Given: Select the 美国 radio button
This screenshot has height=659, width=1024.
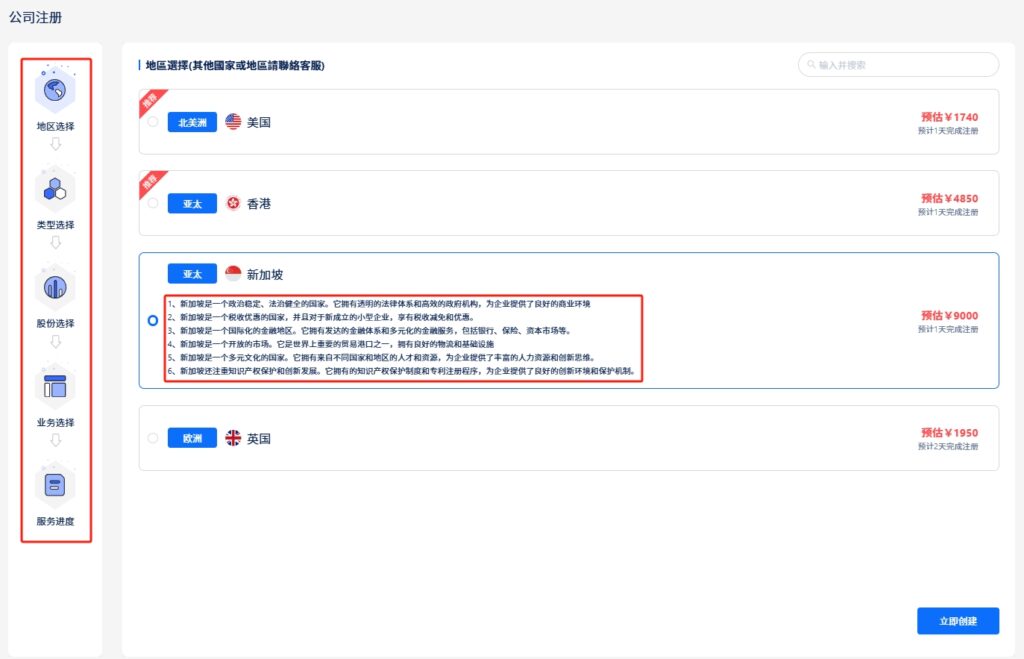Looking at the screenshot, I should [x=153, y=121].
